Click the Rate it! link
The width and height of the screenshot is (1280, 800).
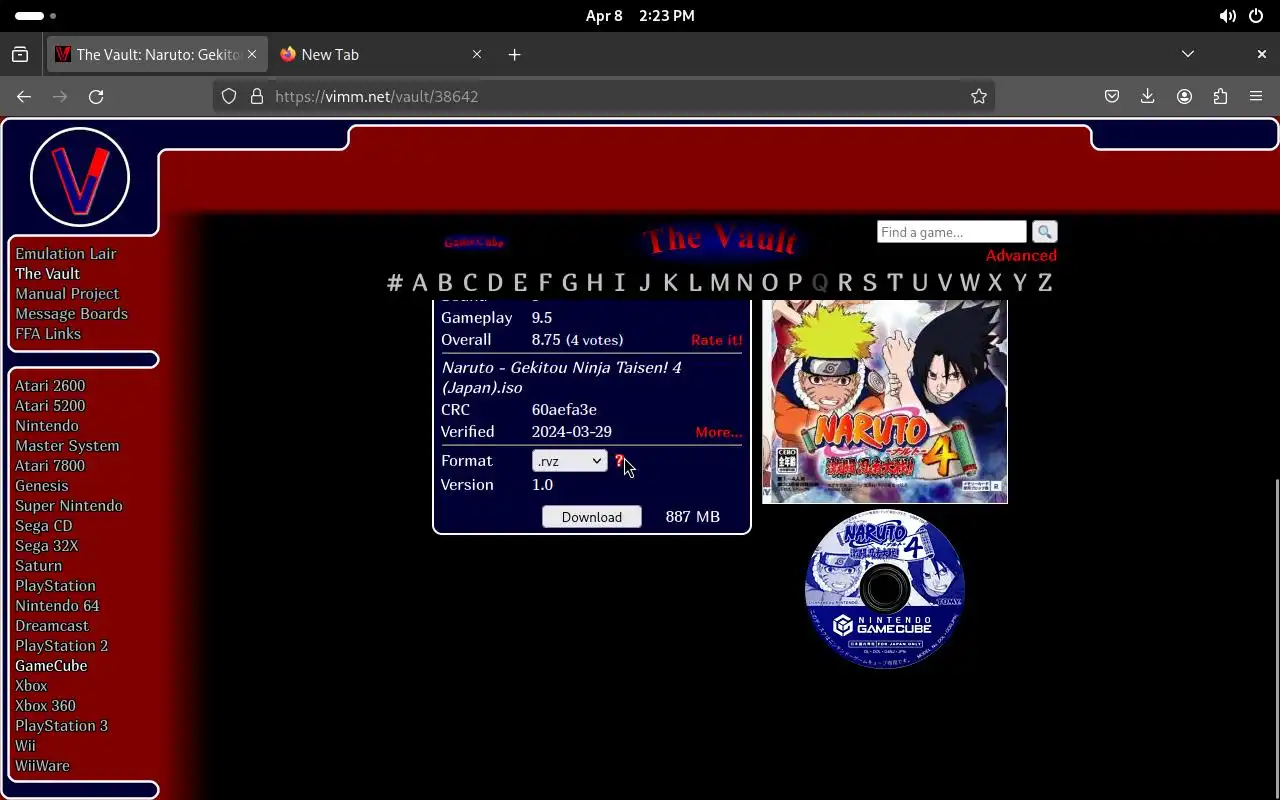(x=716, y=340)
